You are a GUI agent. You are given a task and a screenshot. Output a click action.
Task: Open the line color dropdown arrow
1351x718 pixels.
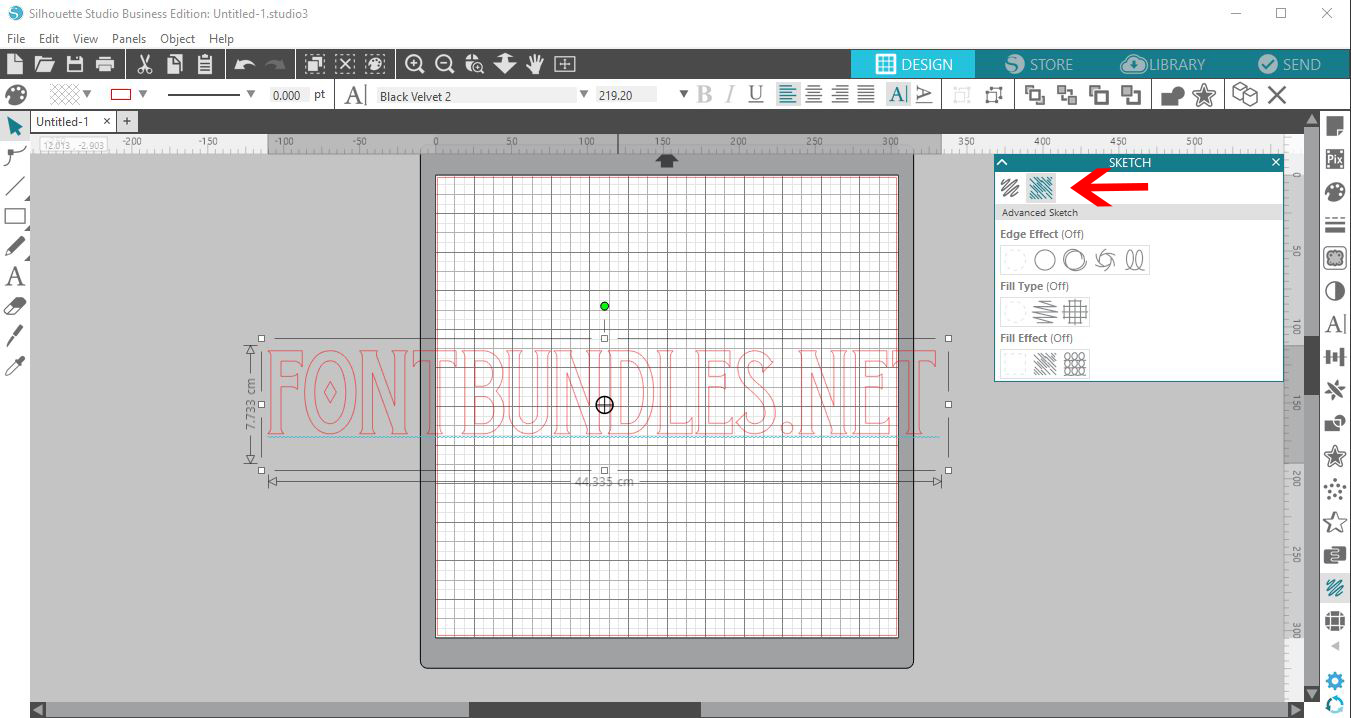point(143,95)
